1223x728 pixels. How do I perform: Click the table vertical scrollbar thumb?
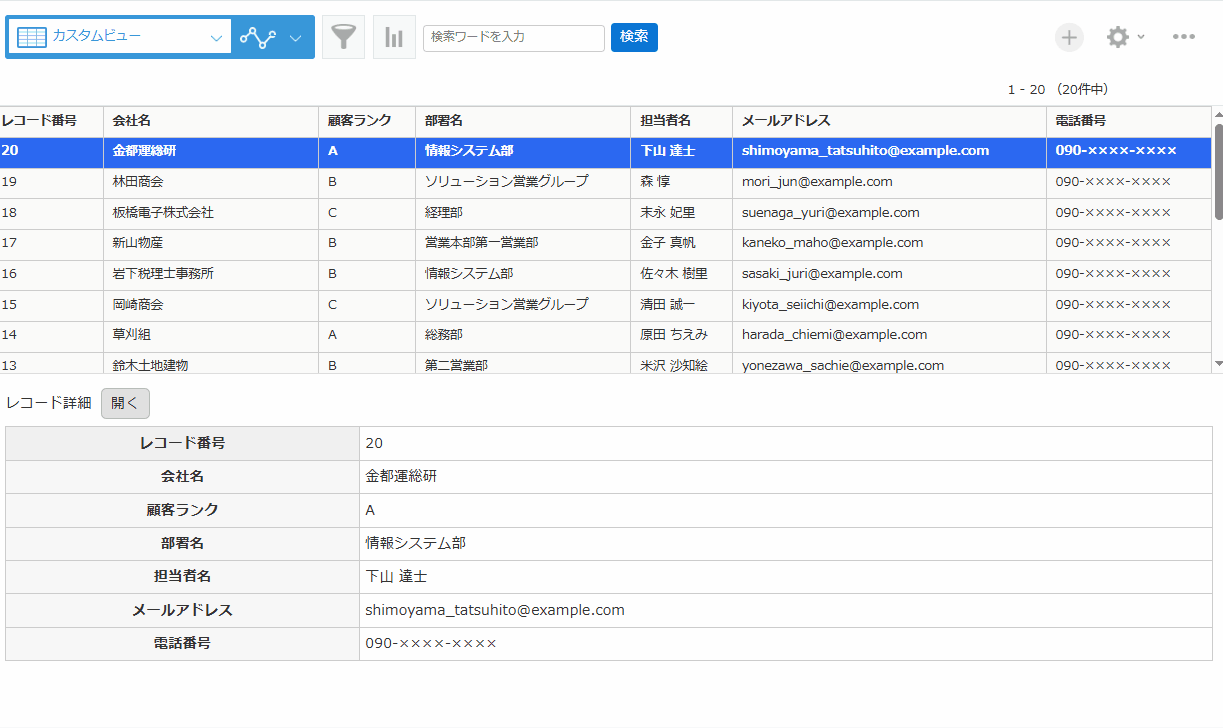click(x=1218, y=171)
